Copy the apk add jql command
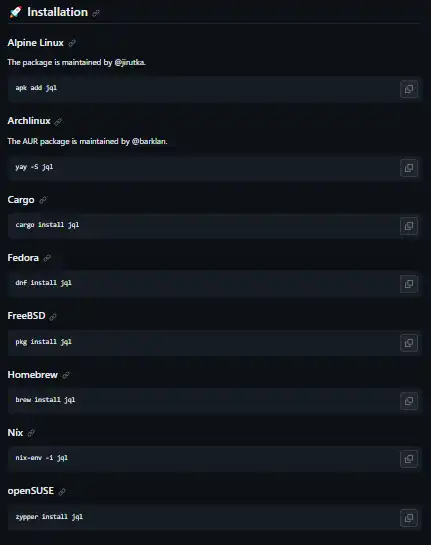This screenshot has width=431, height=545. 409,89
